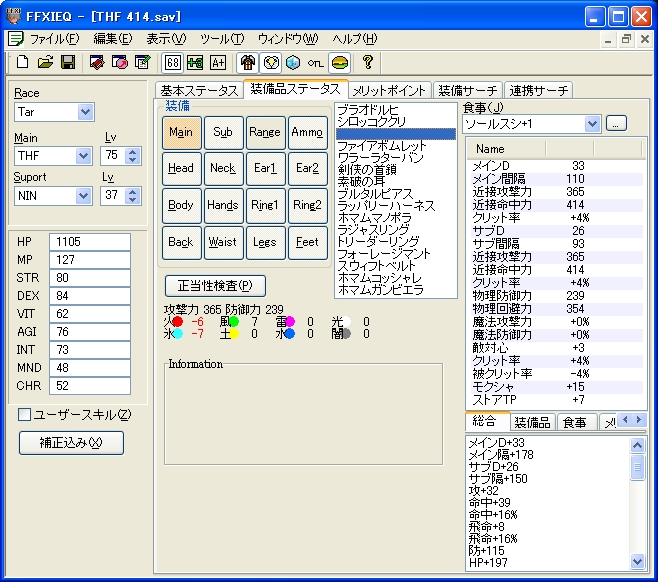This screenshot has height=582, width=658.
Task: Open the ウィンドウ(W) menu
Action: pyautogui.click(x=288, y=39)
